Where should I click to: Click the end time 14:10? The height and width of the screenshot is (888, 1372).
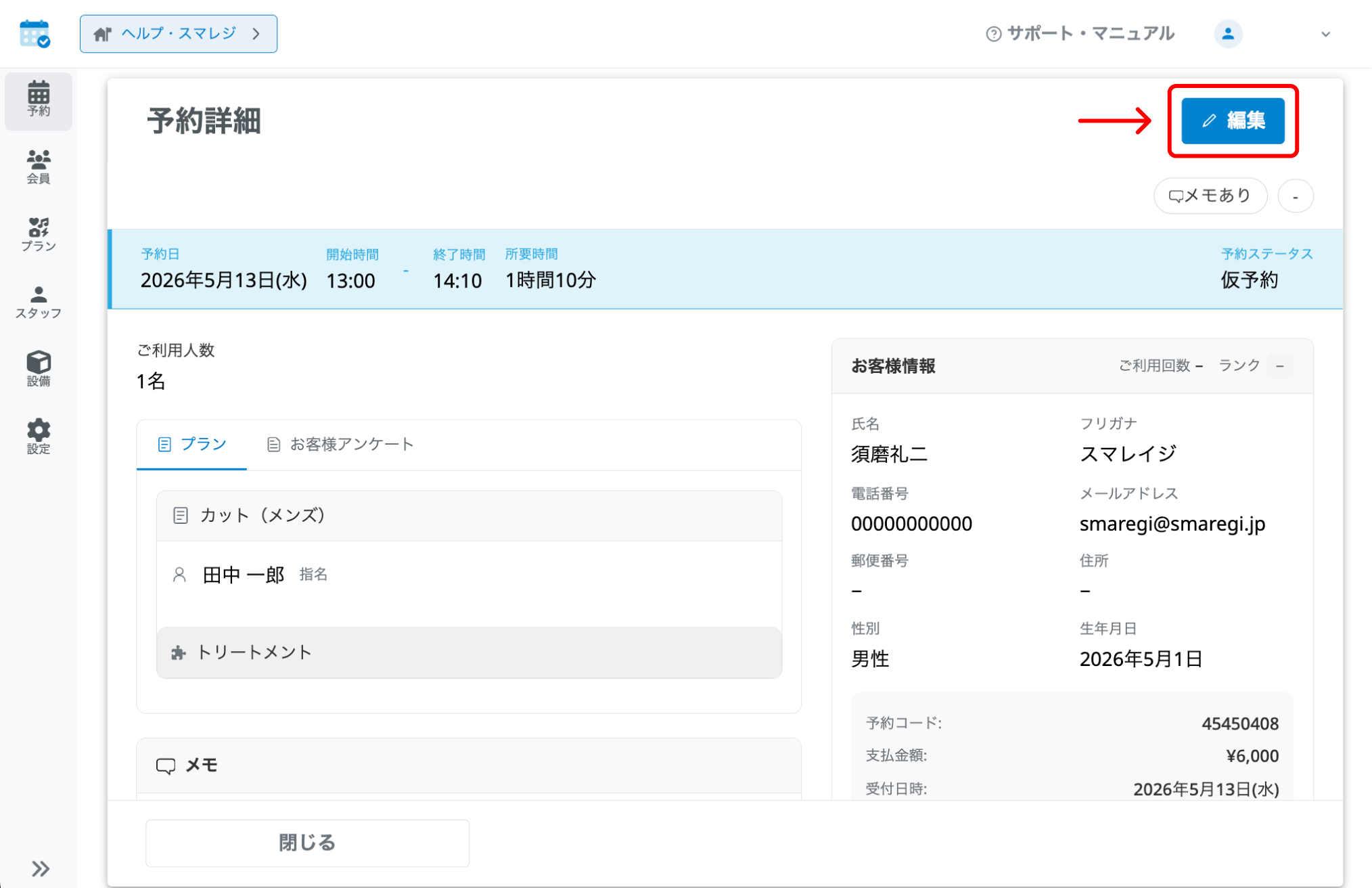coord(457,280)
